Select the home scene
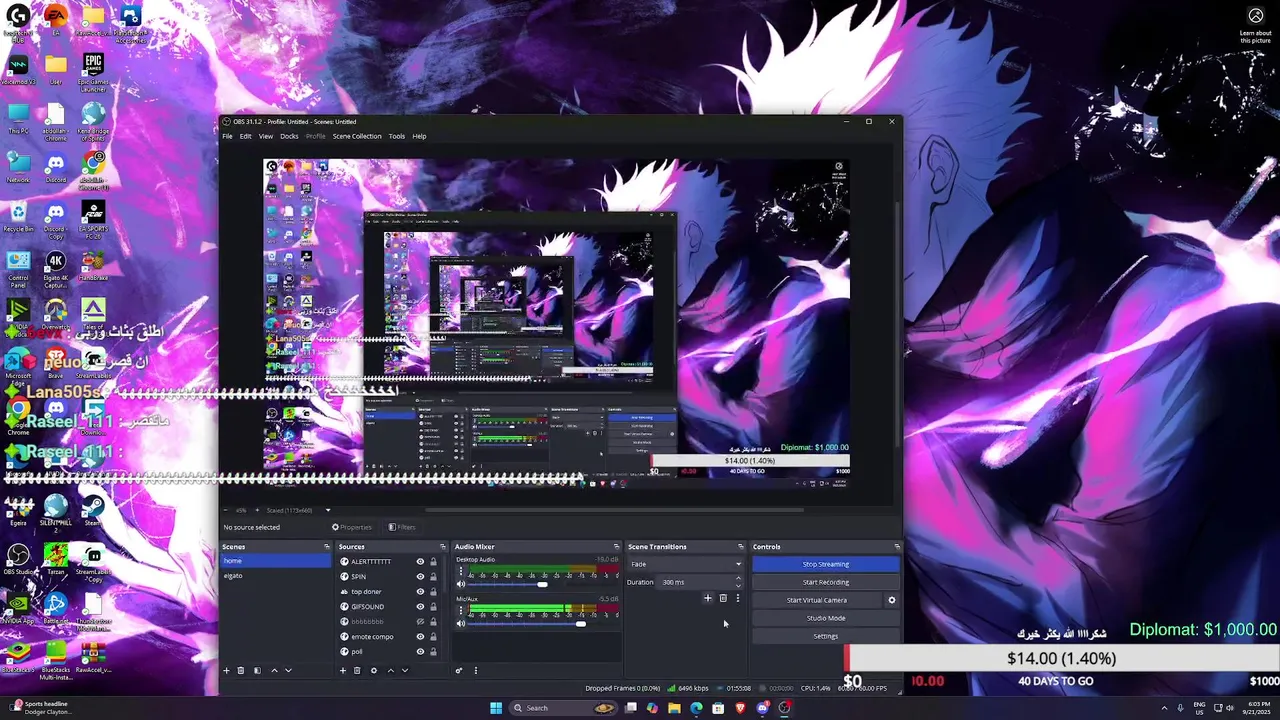This screenshot has width=1280, height=720. pos(275,561)
